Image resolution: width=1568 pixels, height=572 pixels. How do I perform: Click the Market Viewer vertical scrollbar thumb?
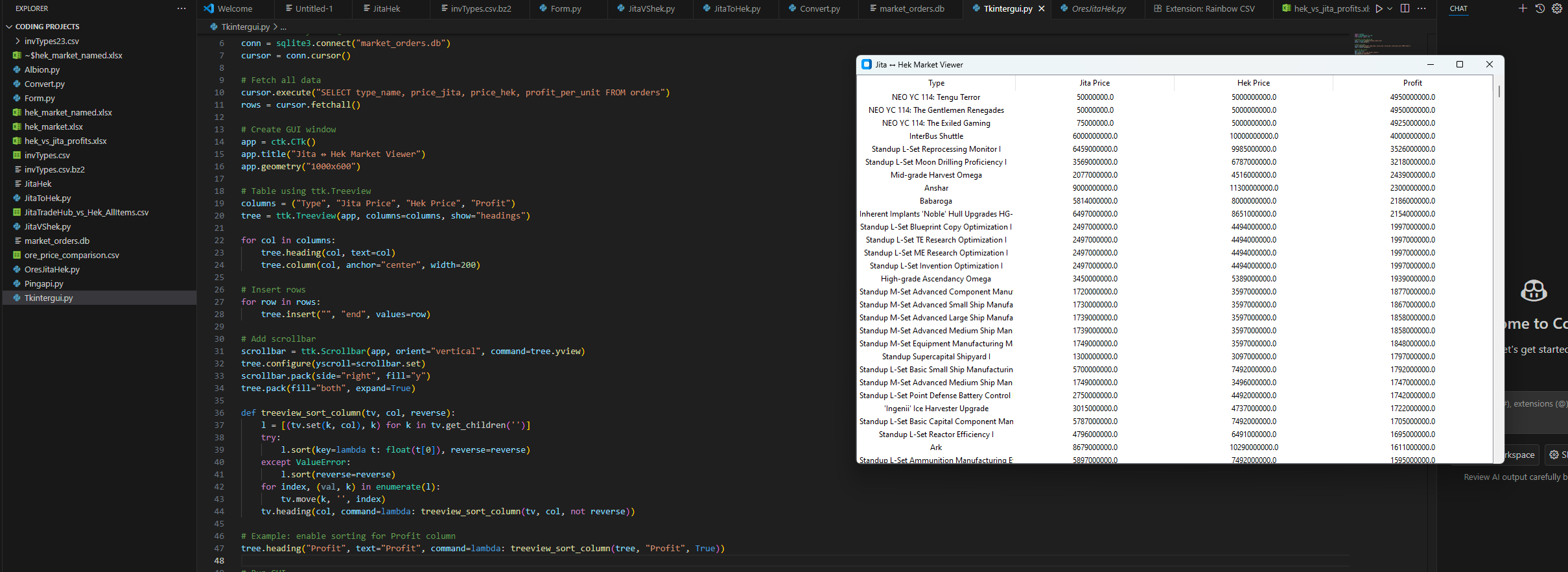[1499, 91]
